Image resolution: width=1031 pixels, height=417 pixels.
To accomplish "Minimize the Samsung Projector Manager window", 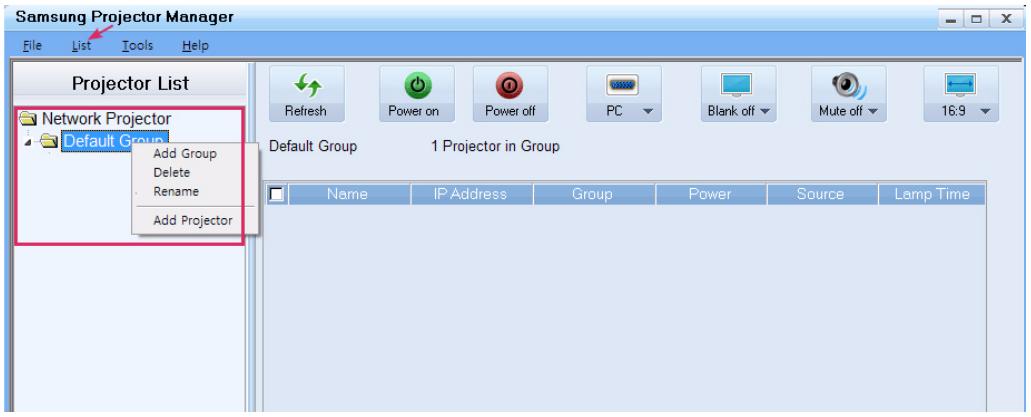I will click(x=951, y=19).
